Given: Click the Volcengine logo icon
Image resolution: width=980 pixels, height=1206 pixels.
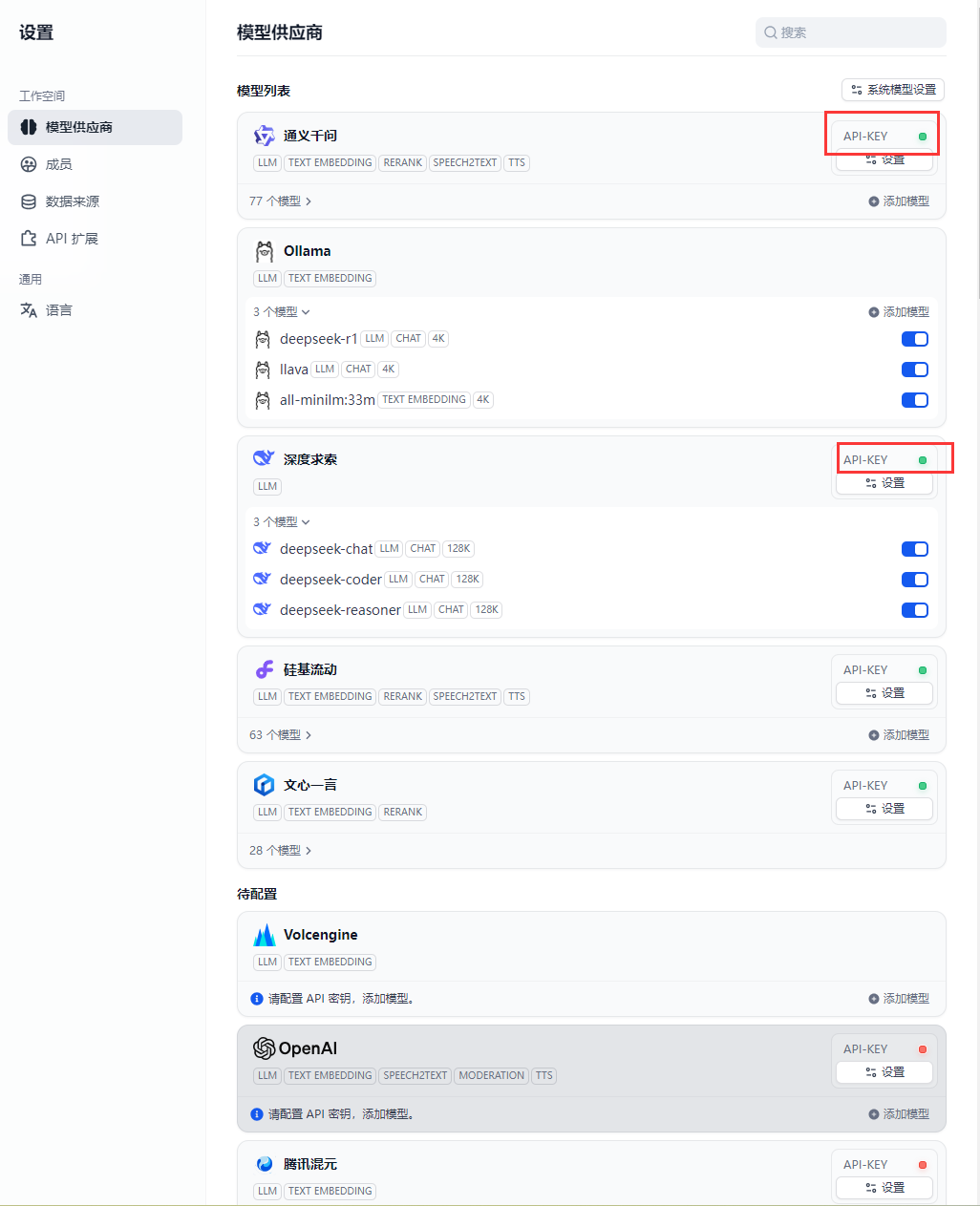Looking at the screenshot, I should (x=265, y=935).
